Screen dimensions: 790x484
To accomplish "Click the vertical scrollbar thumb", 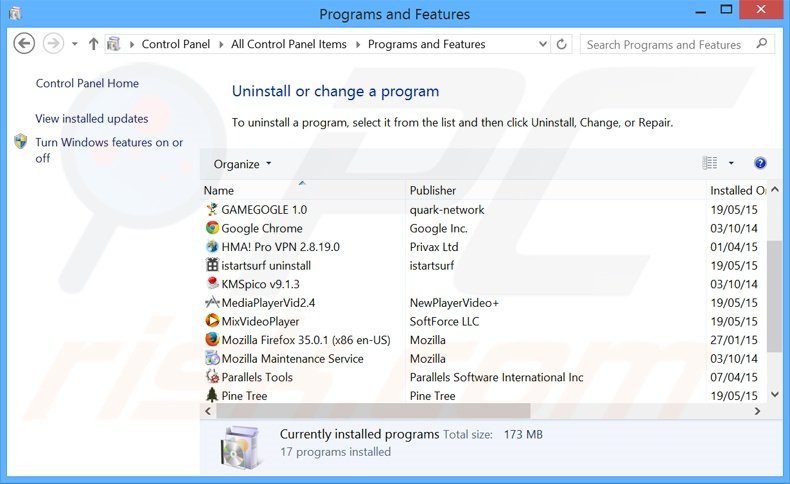I will [x=775, y=296].
